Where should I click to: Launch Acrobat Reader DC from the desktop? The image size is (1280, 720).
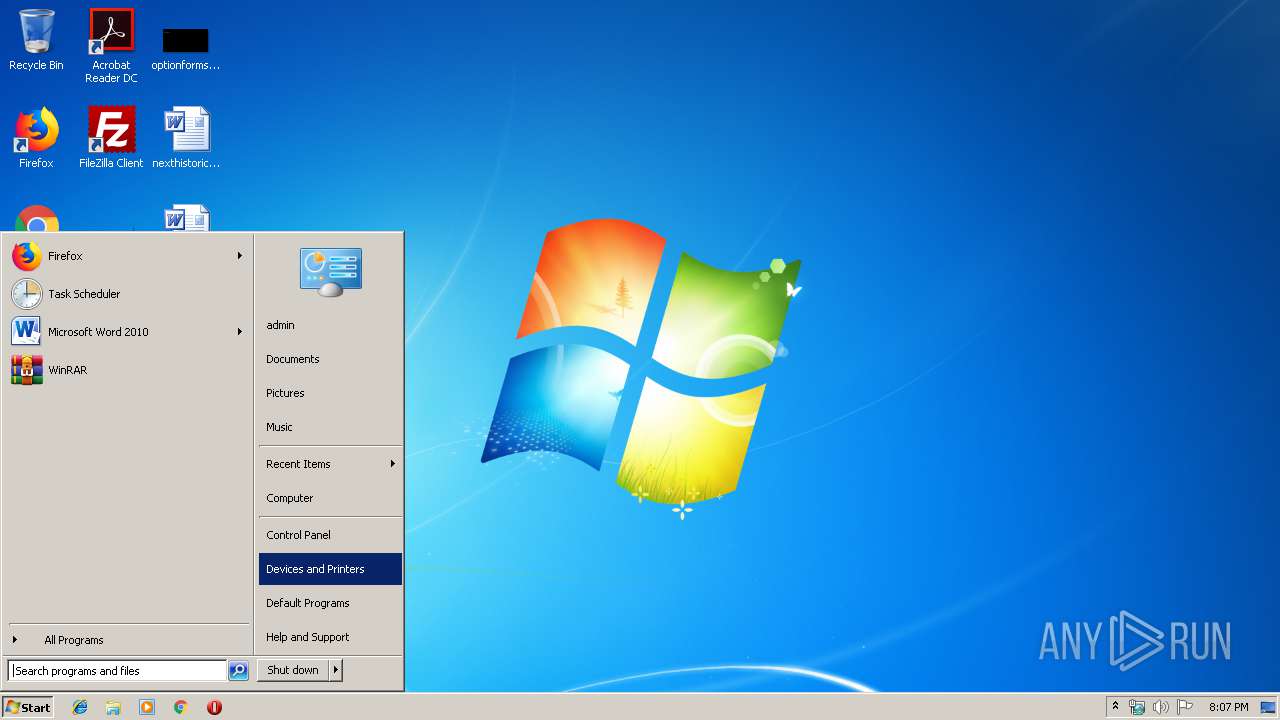pos(111,45)
